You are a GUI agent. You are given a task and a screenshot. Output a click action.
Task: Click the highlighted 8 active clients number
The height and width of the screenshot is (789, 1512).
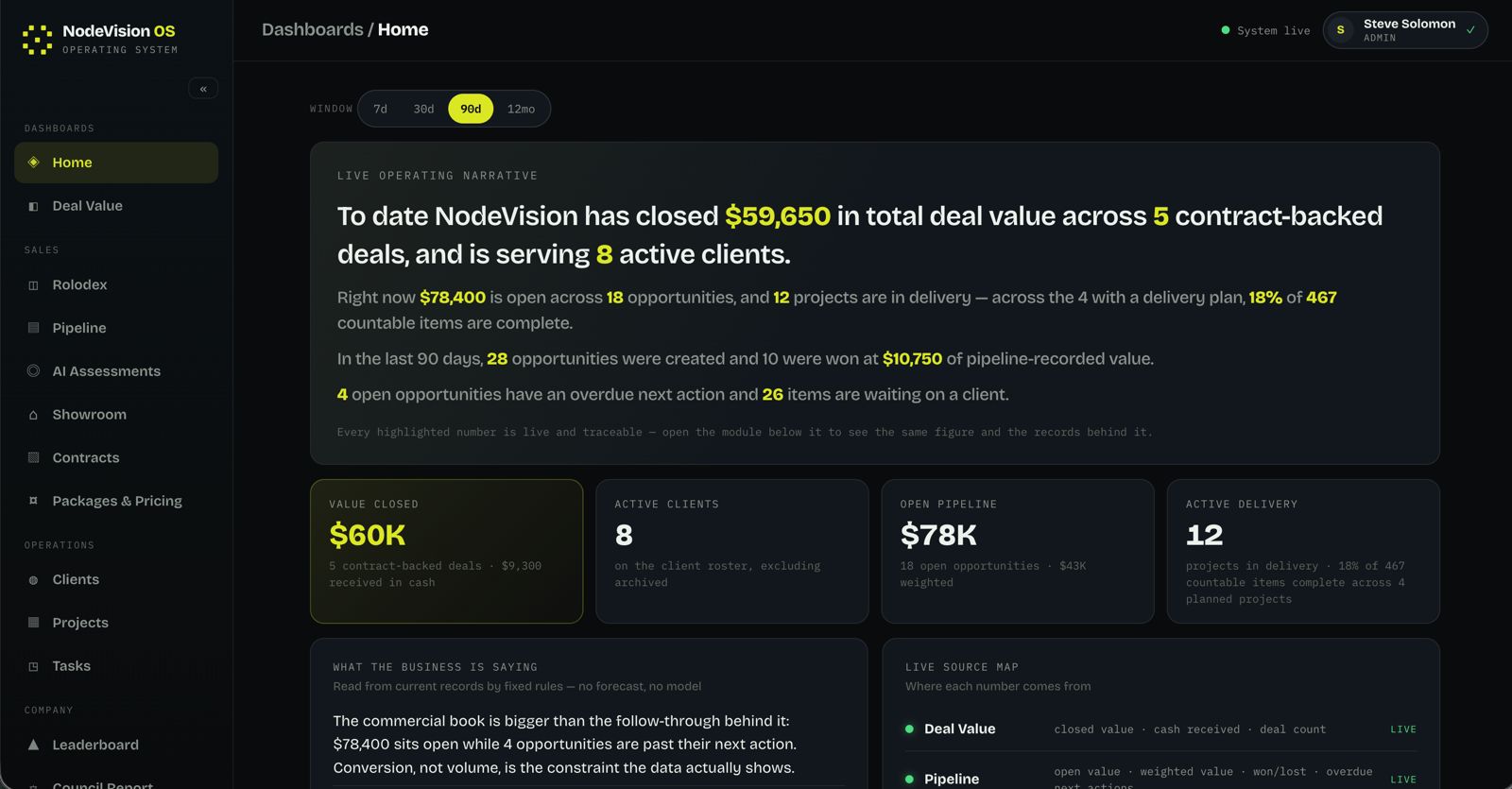[605, 254]
